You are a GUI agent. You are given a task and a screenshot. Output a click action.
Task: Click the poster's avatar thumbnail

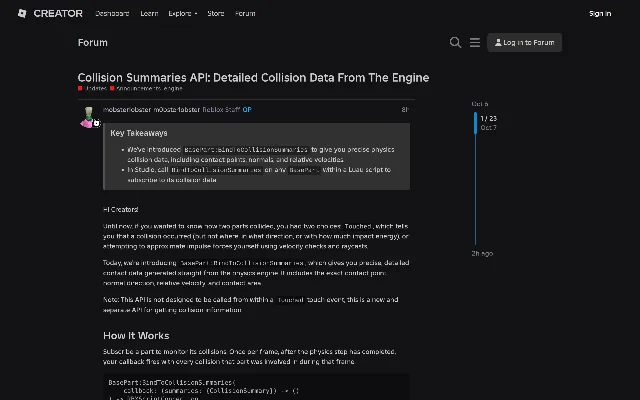[x=88, y=117]
